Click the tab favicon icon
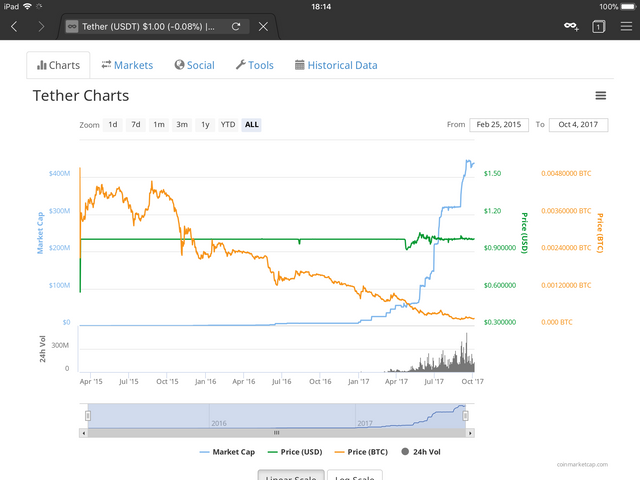The height and width of the screenshot is (480, 640). [x=72, y=27]
